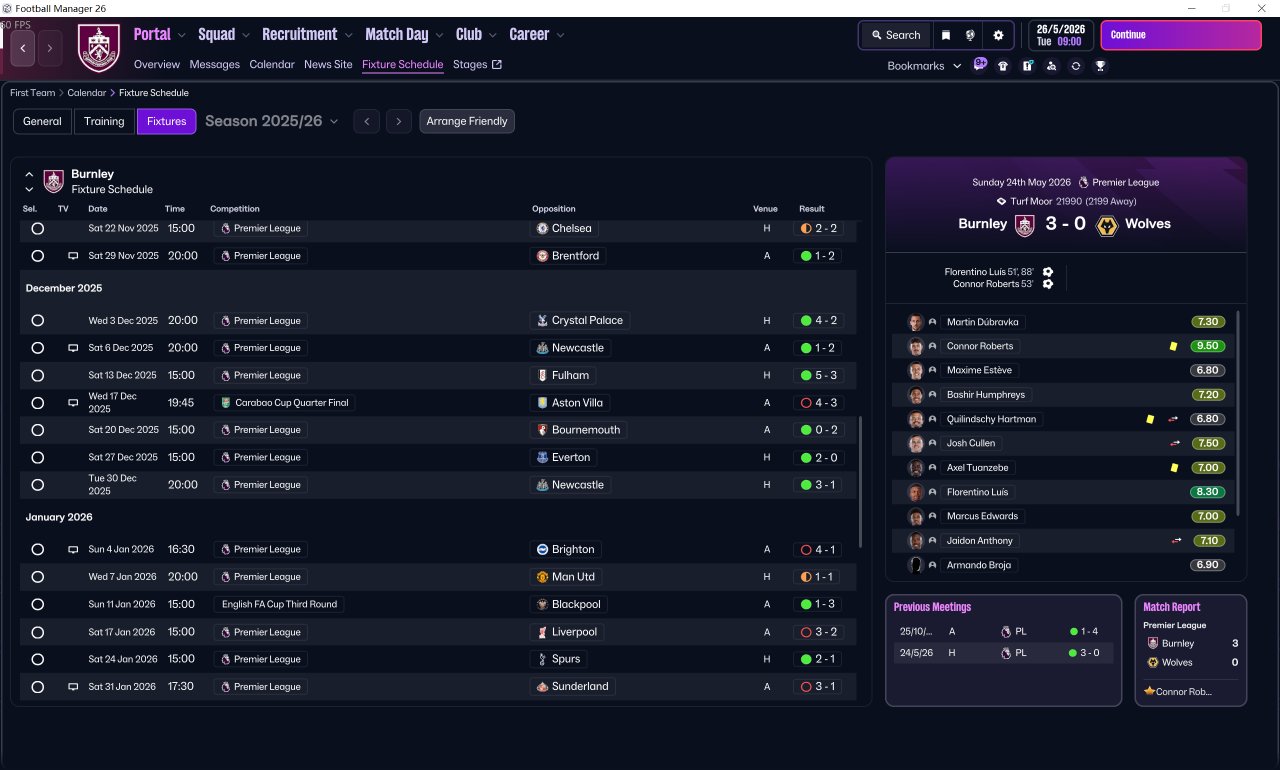Click the fixture list vertical scrollbar
Viewport: 1280px width, 770px height.
click(860, 482)
